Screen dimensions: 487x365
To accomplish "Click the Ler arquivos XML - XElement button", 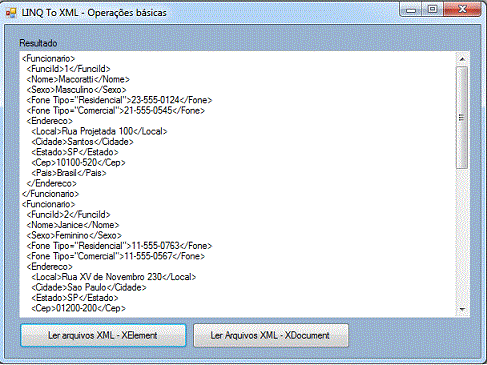I will [103, 335].
